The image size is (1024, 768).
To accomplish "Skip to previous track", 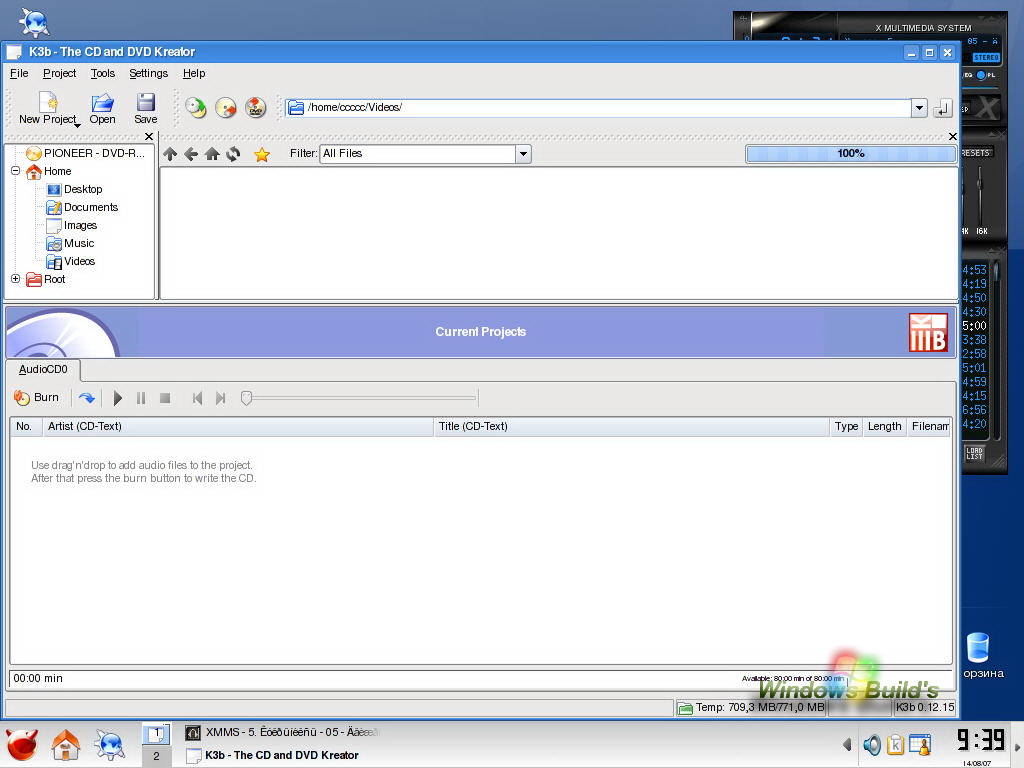I will (197, 398).
